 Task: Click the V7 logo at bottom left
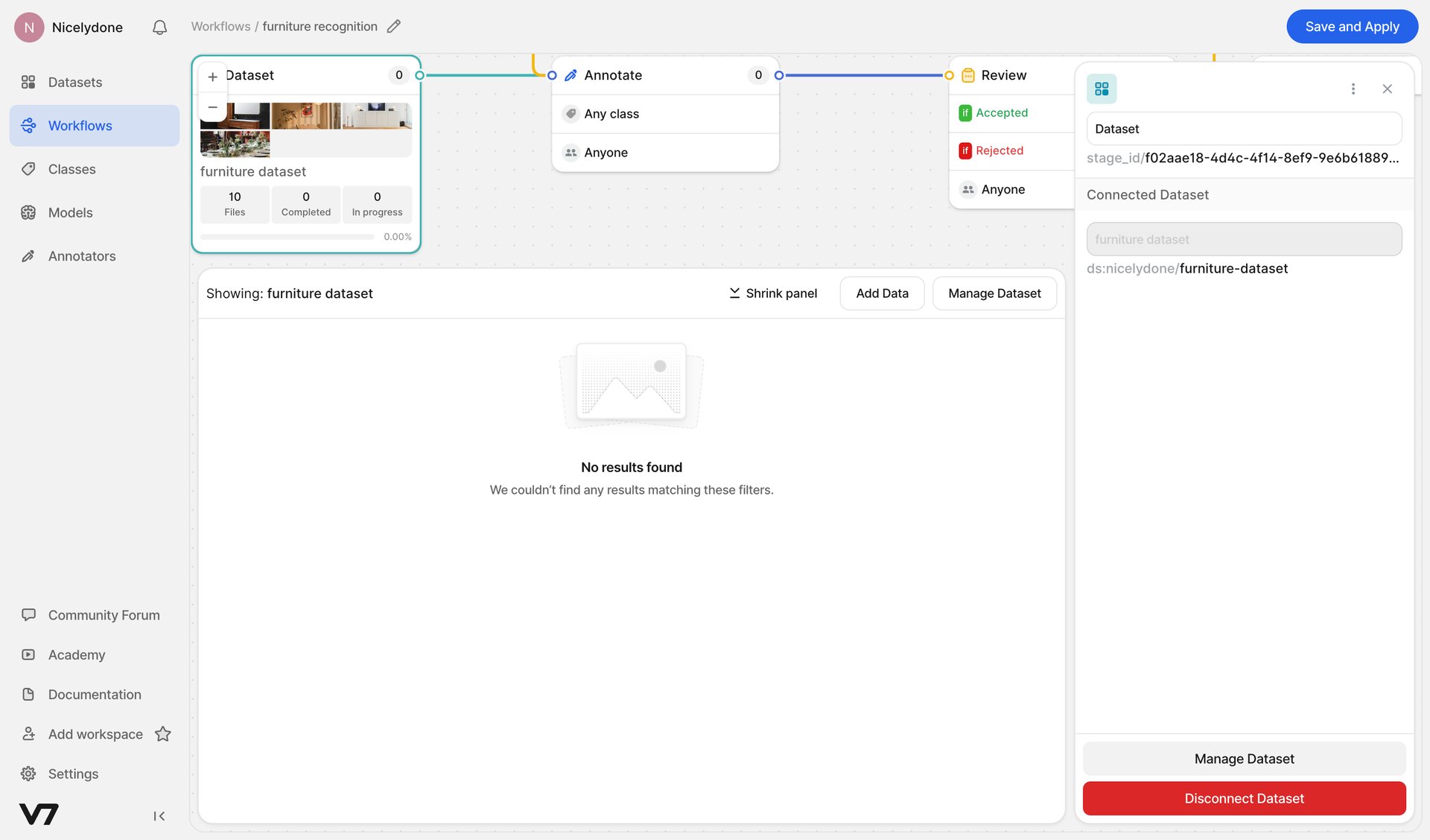(x=40, y=815)
